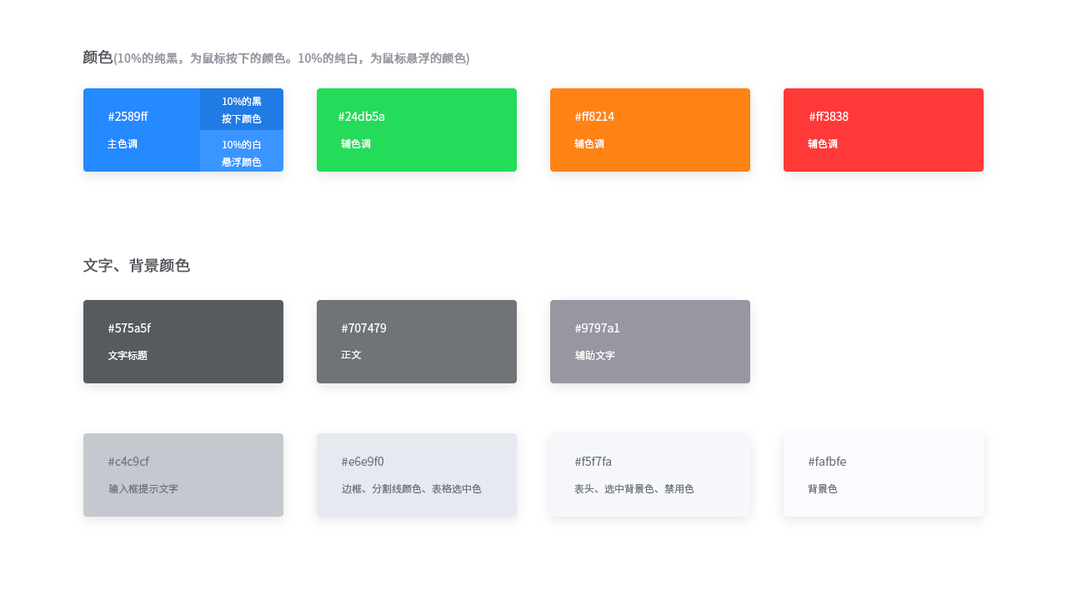Select the red #ff3838 swatch
Screen dimensions: 1067x600
[883, 130]
